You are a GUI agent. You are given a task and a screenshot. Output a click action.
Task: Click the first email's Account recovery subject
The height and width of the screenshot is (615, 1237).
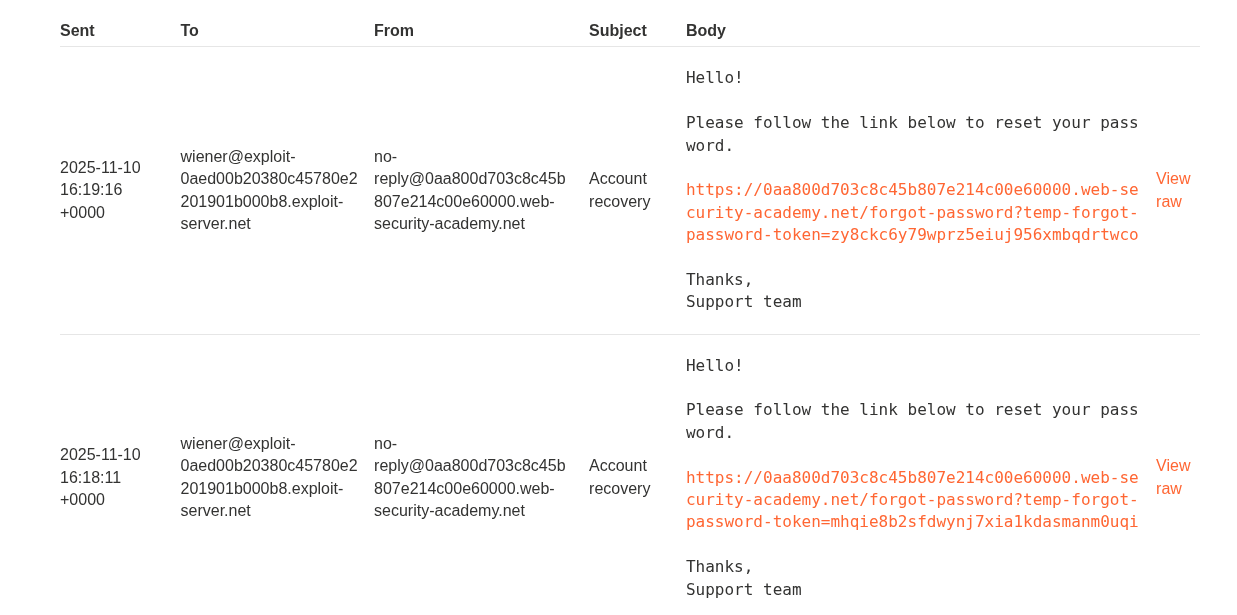tap(619, 190)
